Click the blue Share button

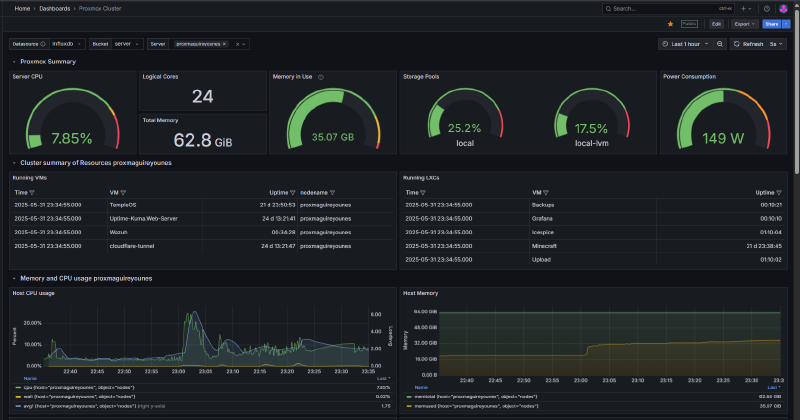pos(771,24)
